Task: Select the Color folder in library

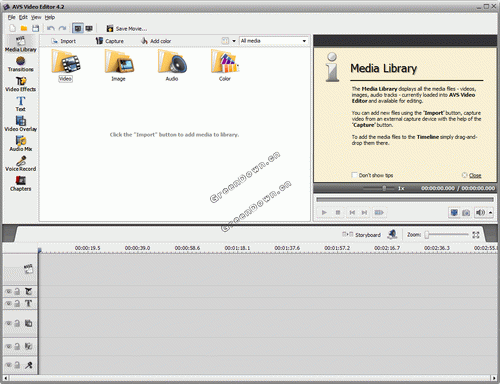Action: tap(225, 65)
